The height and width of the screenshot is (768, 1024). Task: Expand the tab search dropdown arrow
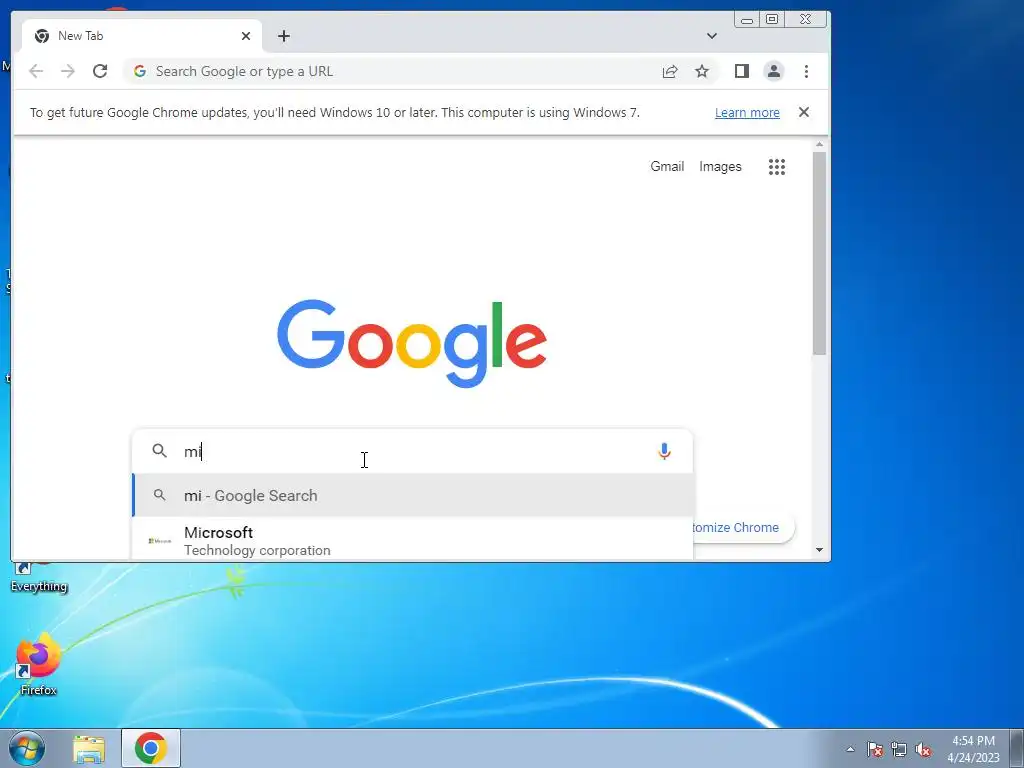712,36
